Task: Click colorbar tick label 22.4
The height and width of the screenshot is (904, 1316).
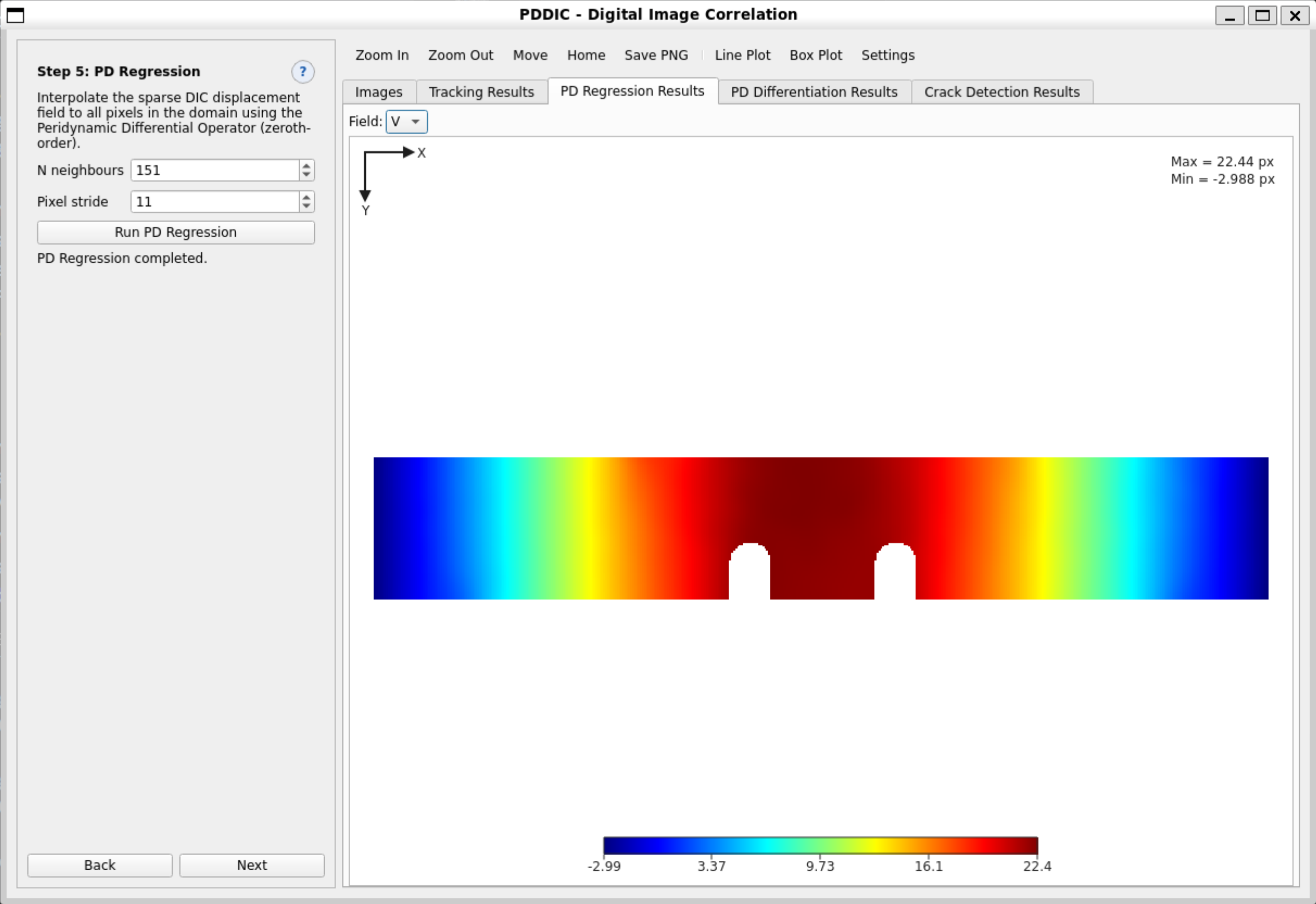Action: pyautogui.click(x=1037, y=866)
